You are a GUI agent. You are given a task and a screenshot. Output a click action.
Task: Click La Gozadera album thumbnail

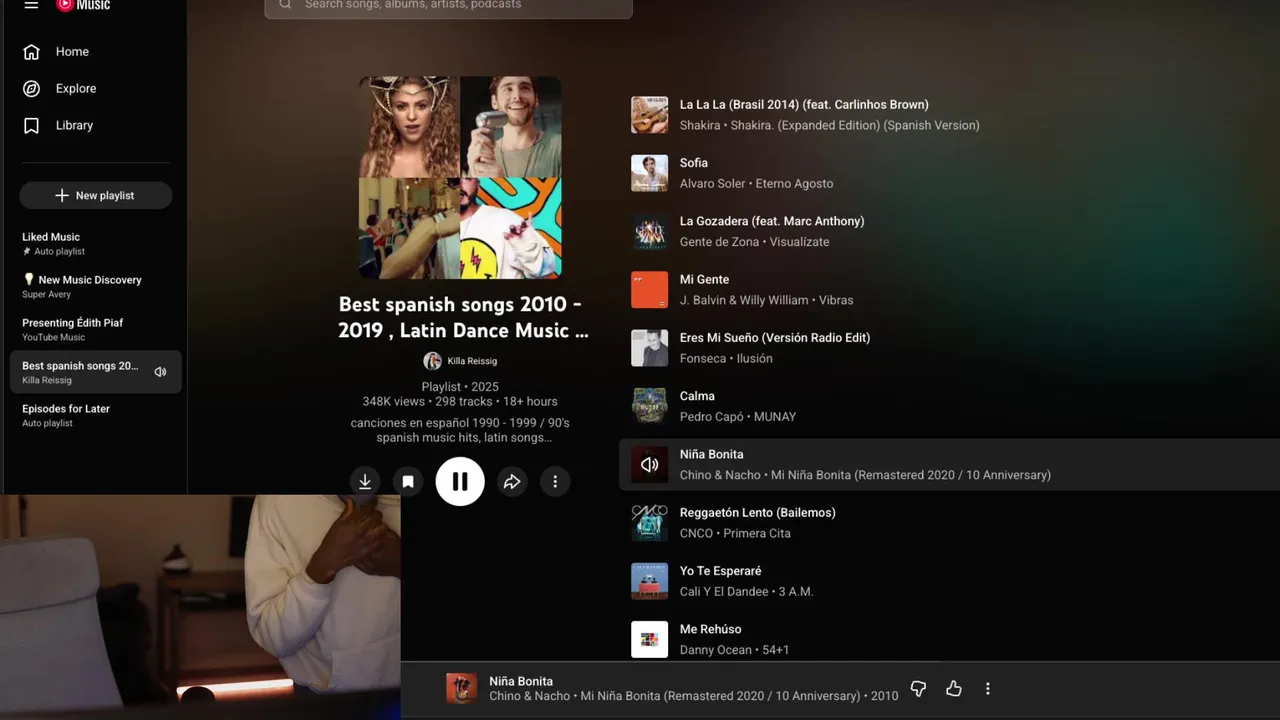click(649, 232)
